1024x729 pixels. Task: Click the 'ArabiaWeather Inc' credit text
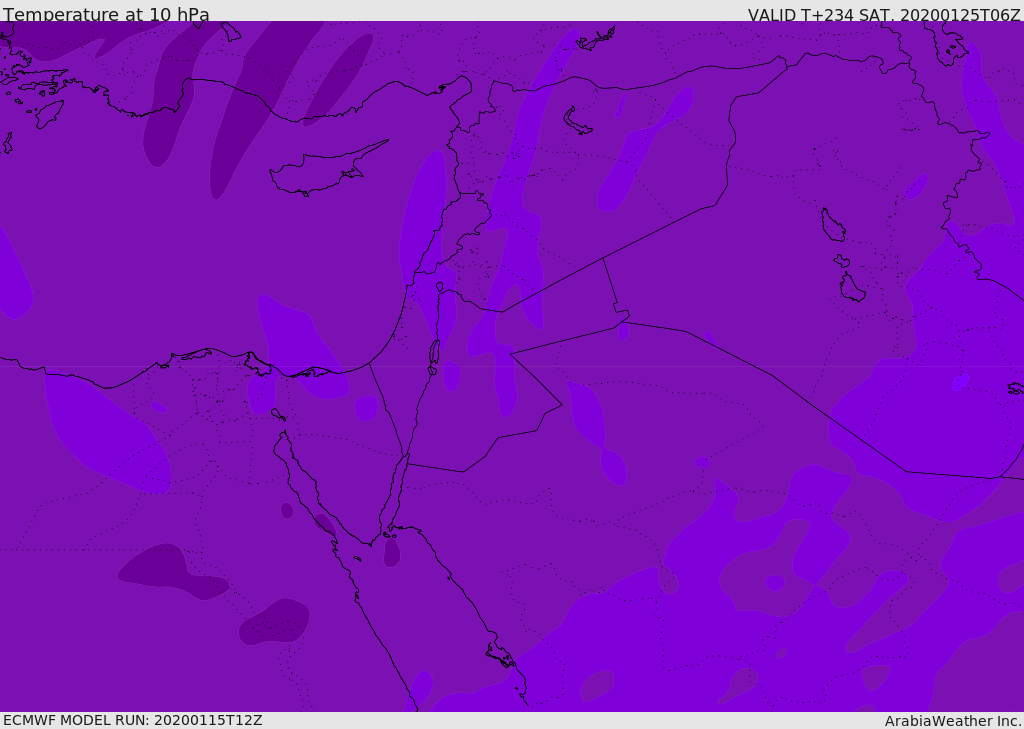952,721
